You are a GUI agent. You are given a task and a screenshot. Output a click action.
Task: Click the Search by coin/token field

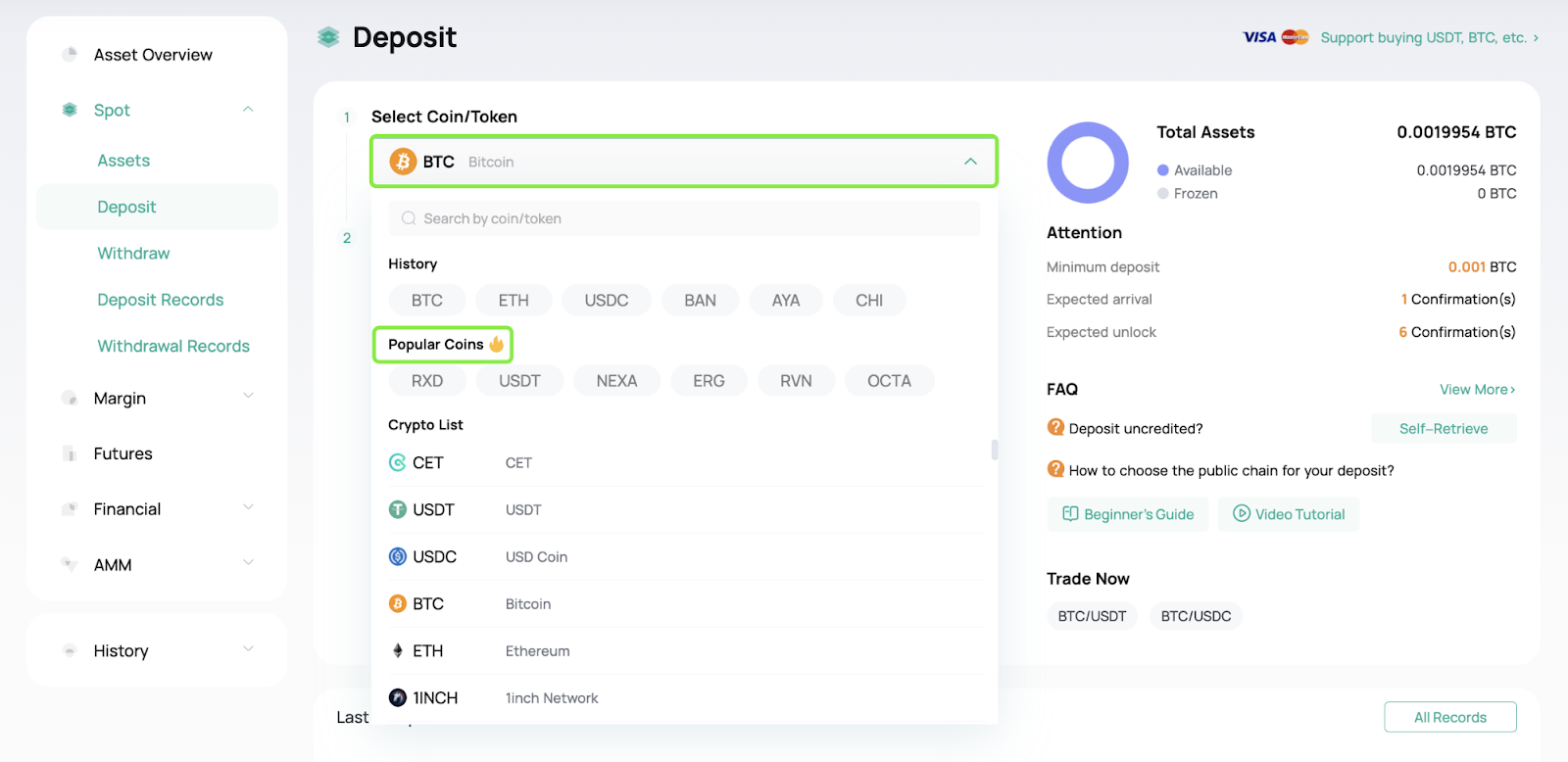pyautogui.click(x=684, y=218)
